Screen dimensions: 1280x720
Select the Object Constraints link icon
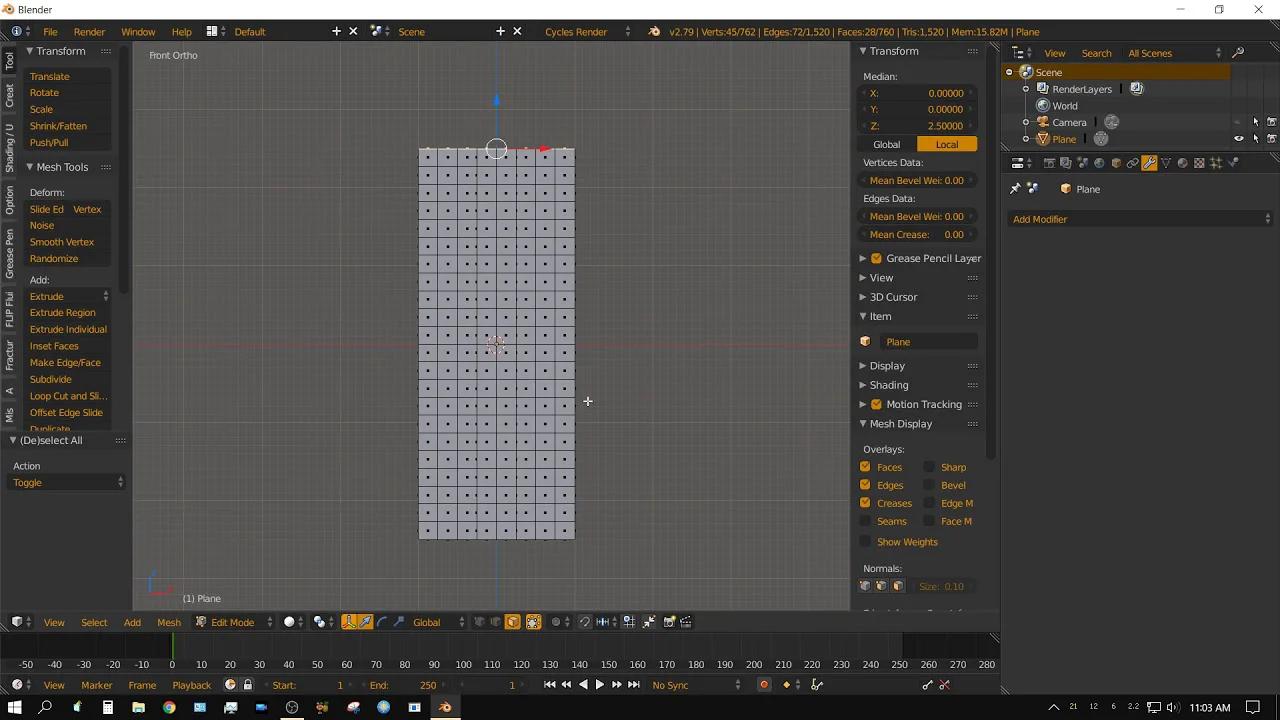click(x=1131, y=163)
